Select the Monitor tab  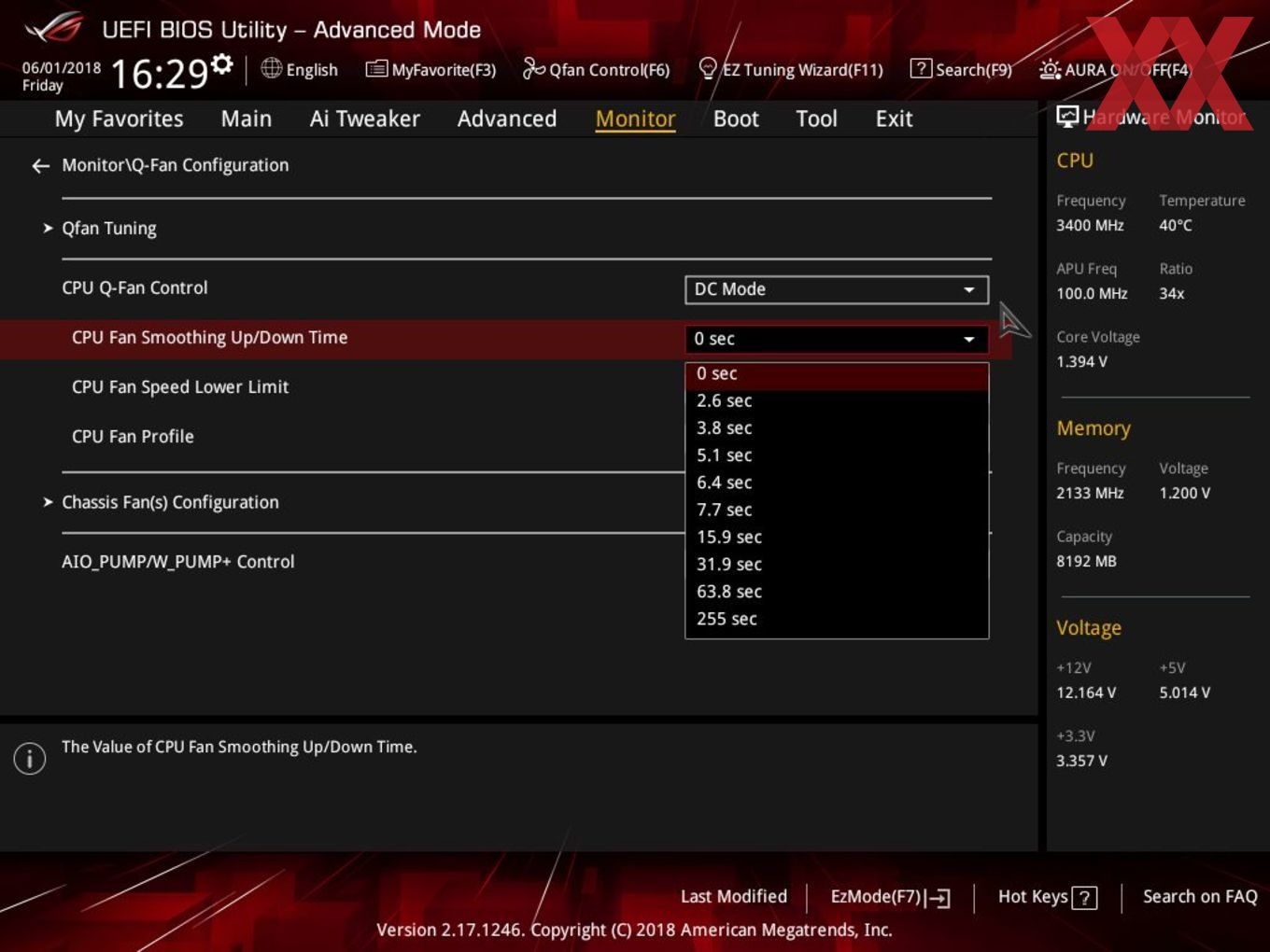[635, 119]
